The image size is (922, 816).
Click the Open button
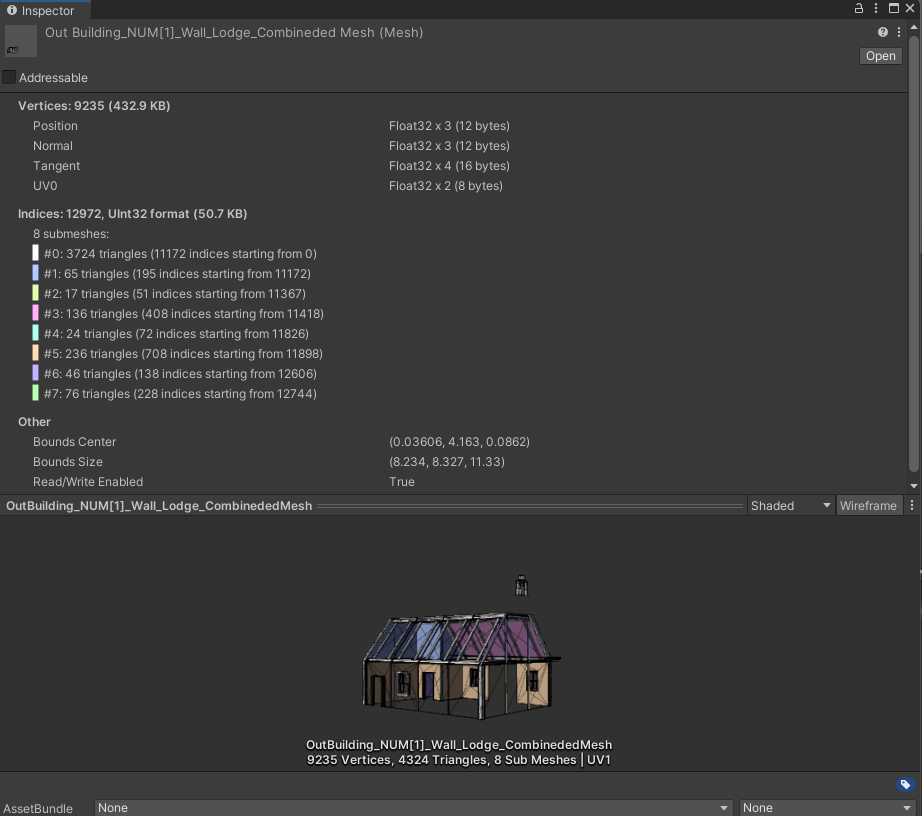(x=880, y=56)
